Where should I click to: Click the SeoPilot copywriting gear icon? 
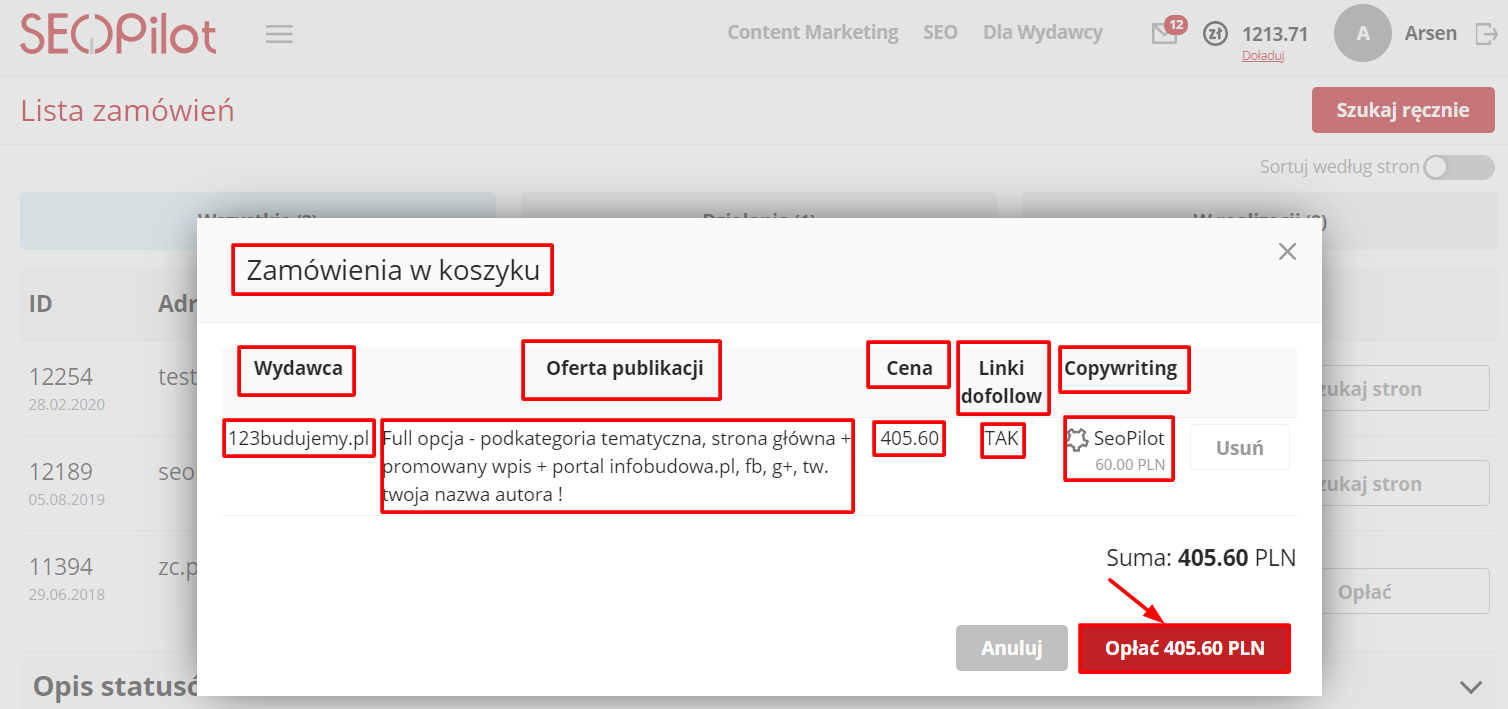(1076, 438)
